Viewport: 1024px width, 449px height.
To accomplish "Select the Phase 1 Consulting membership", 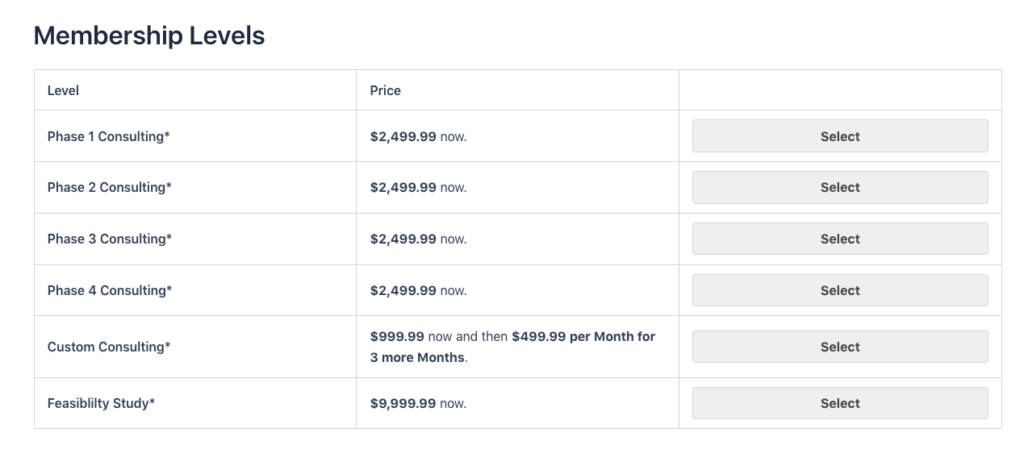I will point(840,136).
